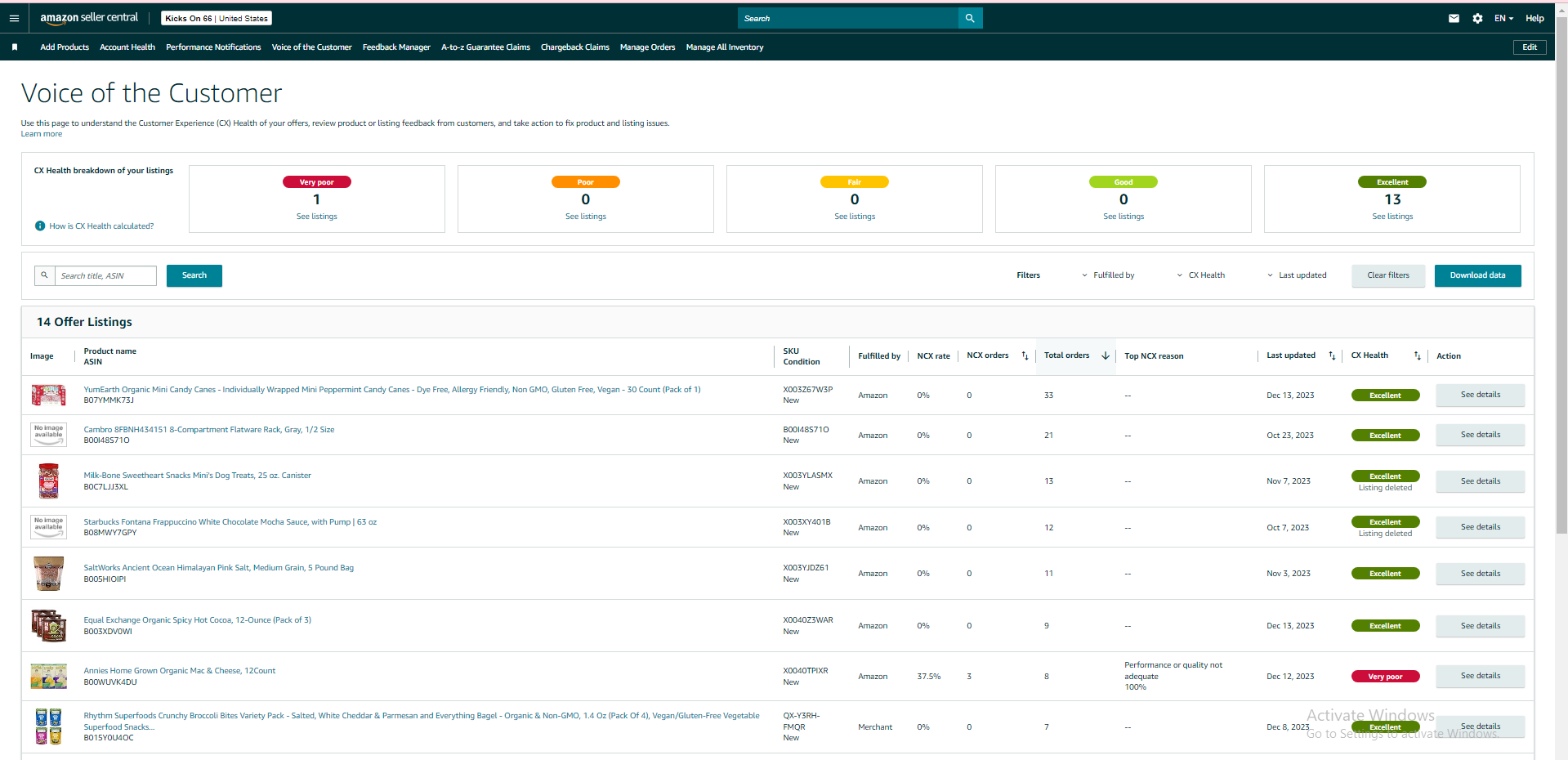See listings under Excellent
Viewport: 1568px width, 760px height.
pyautogui.click(x=1392, y=217)
